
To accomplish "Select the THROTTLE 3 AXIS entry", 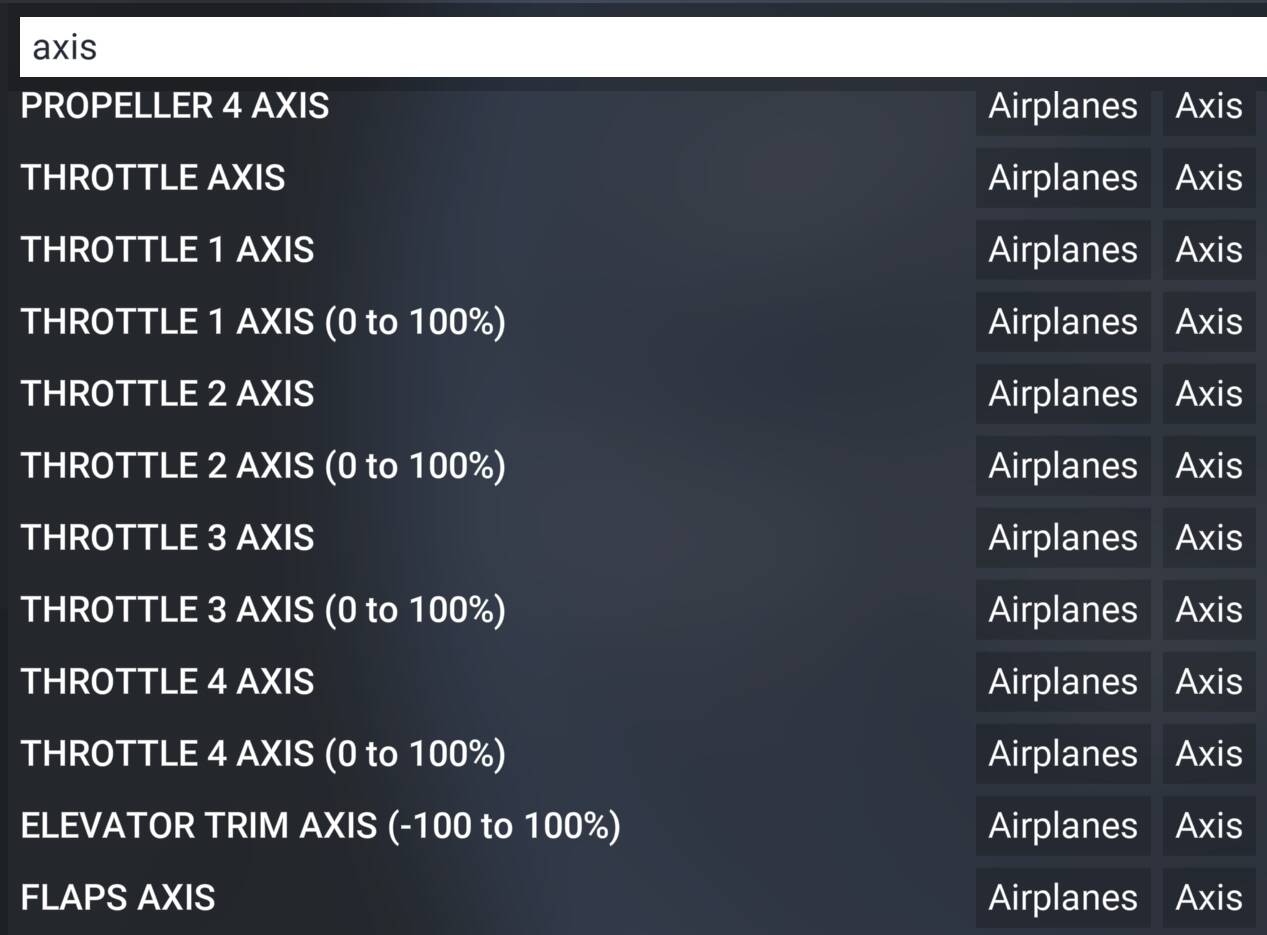I will (168, 538).
